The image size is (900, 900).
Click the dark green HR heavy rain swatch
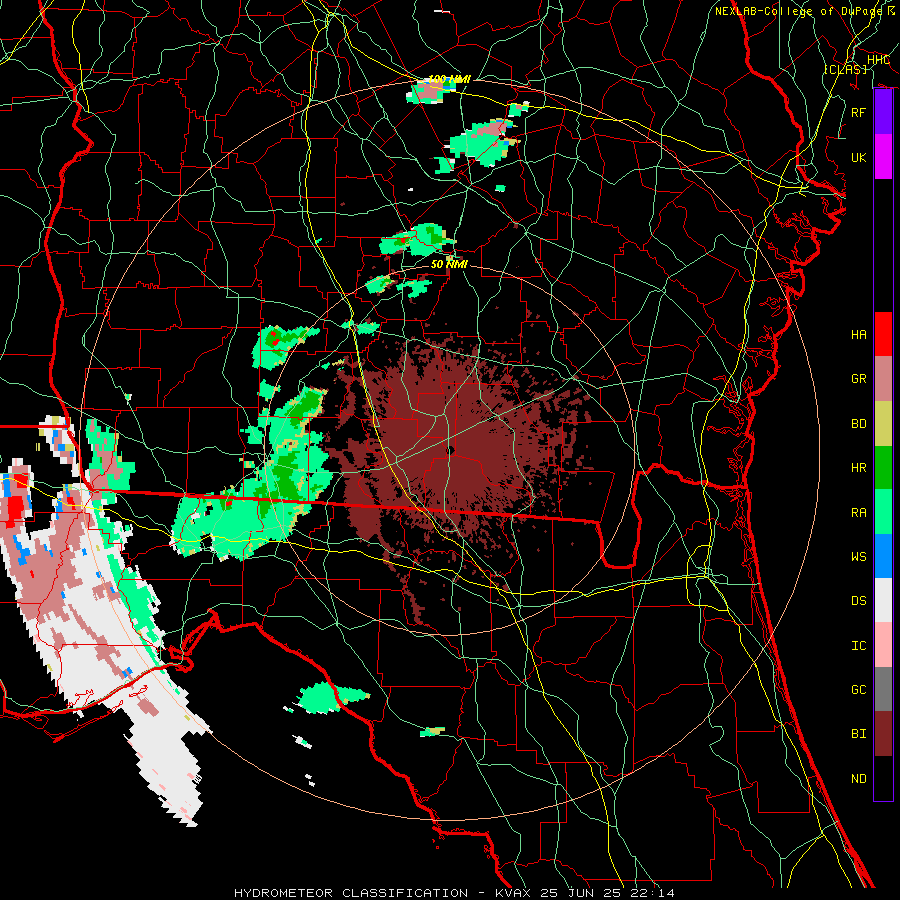point(883,468)
